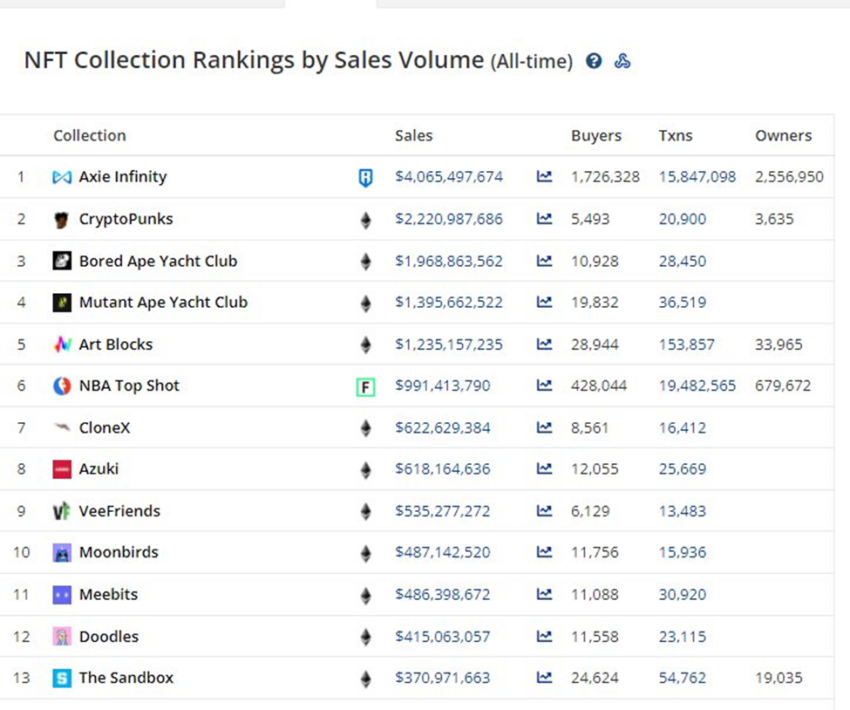
Task: Open the Sandbox sales chart icon
Action: [544, 678]
